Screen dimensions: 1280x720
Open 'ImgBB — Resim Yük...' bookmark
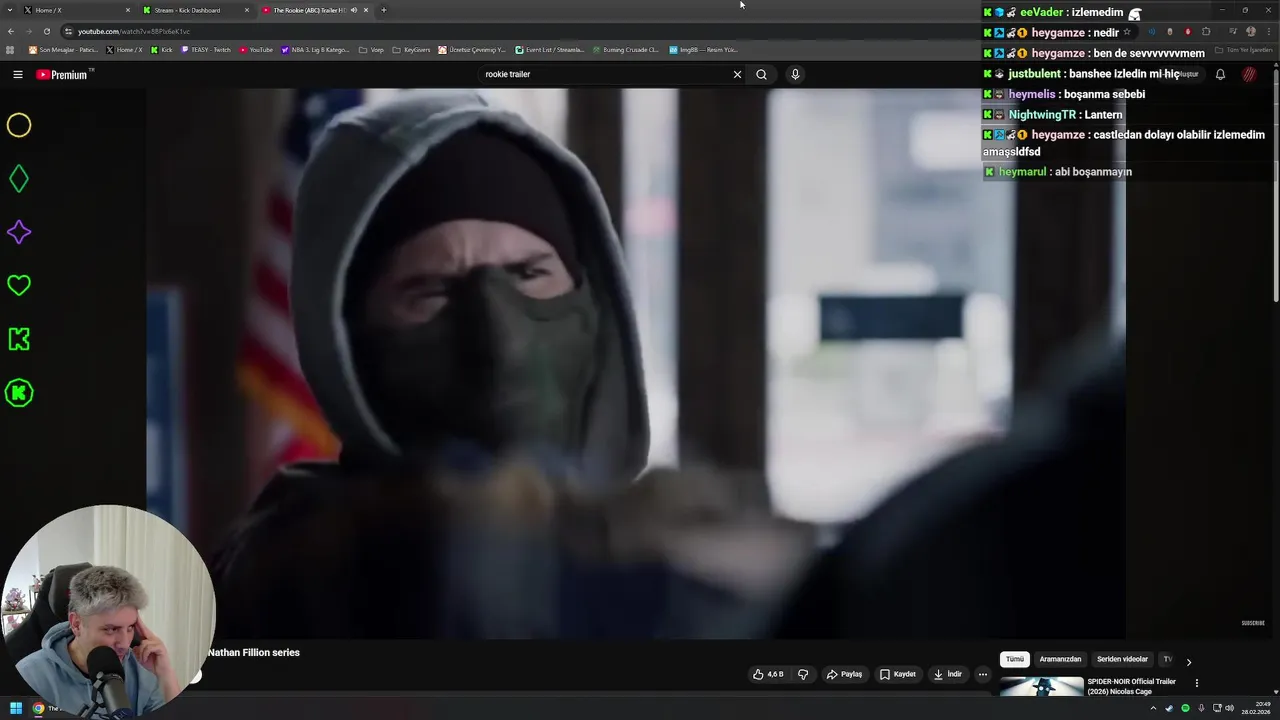703,50
